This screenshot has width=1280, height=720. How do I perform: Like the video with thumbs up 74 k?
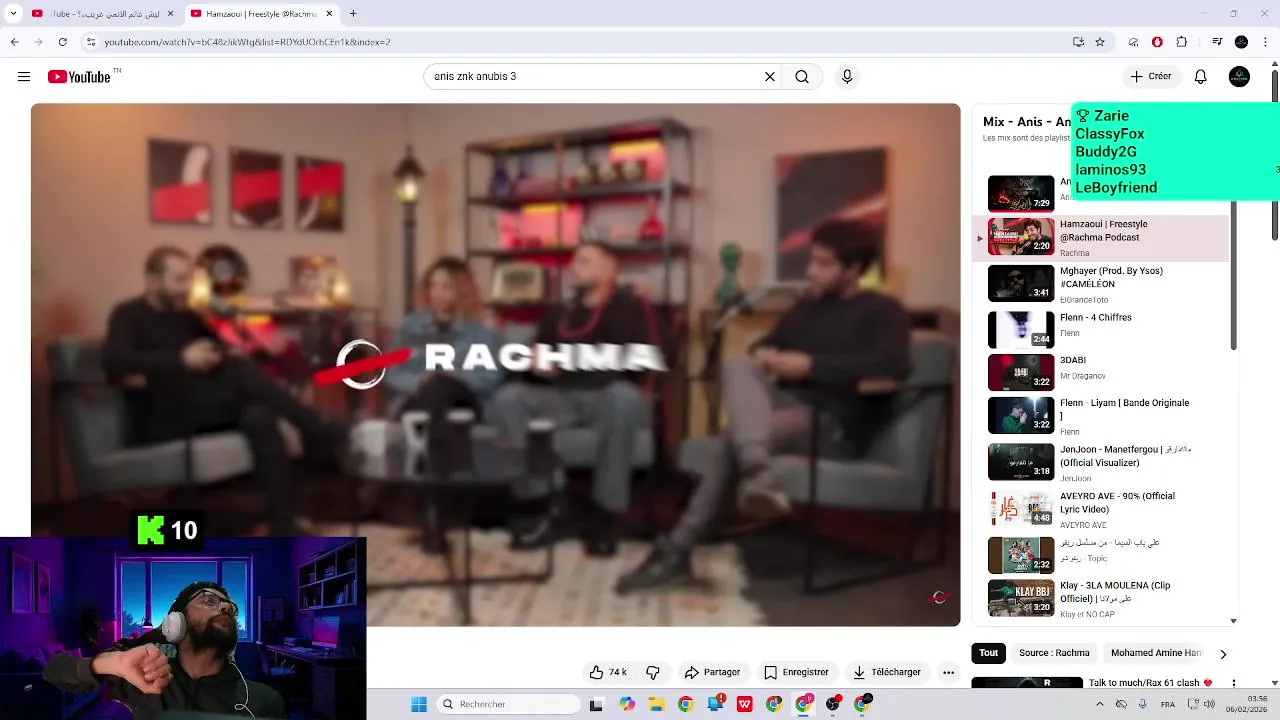608,672
